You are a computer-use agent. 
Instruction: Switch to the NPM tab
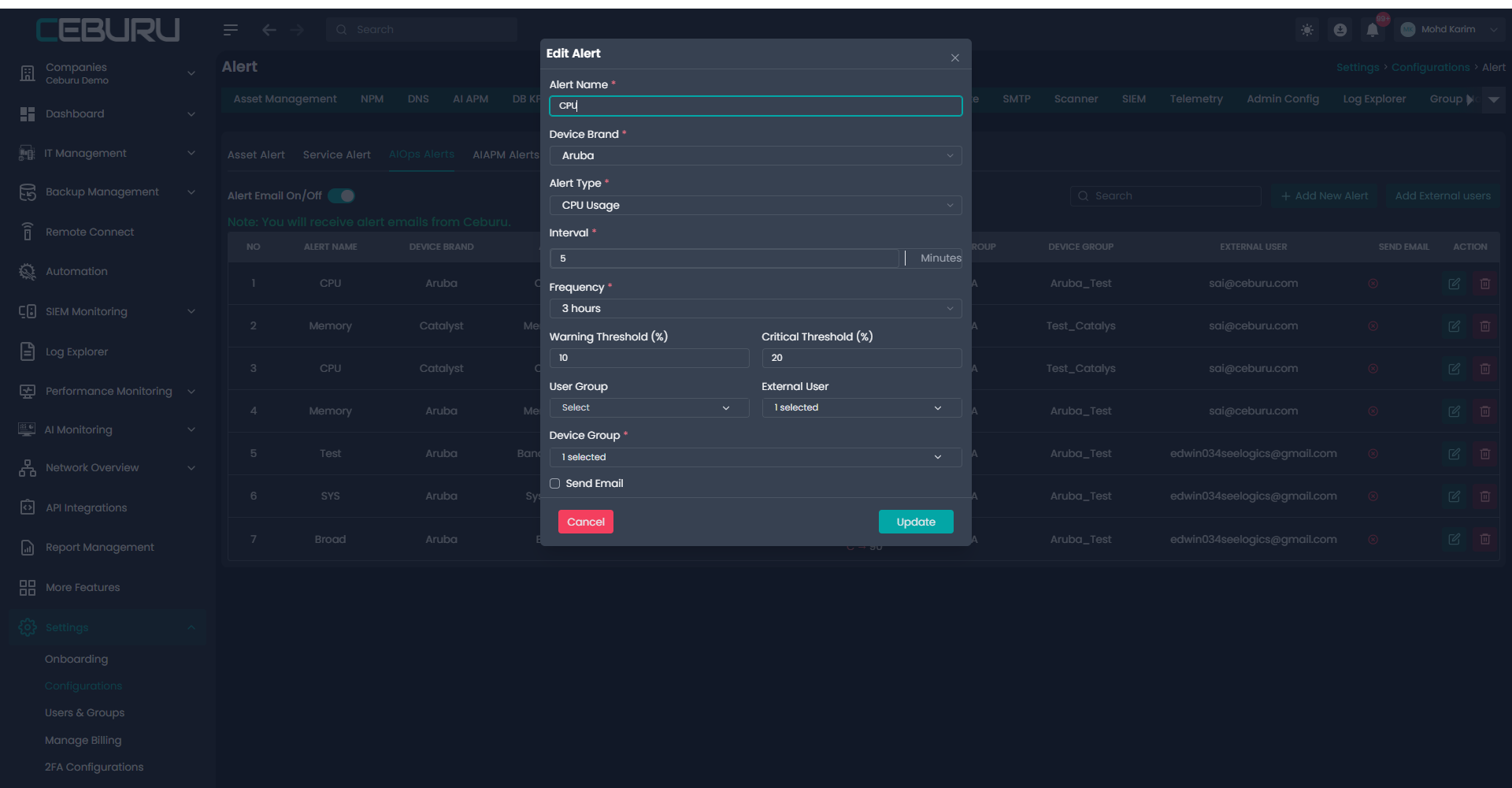click(372, 99)
